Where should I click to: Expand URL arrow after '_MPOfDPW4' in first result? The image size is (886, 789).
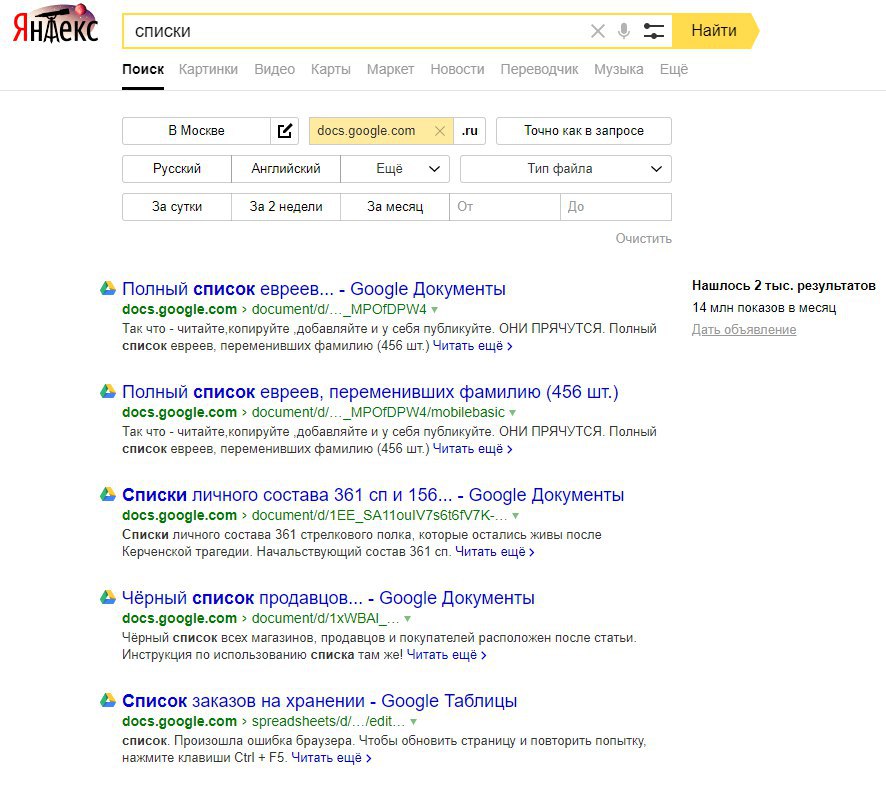point(435,310)
